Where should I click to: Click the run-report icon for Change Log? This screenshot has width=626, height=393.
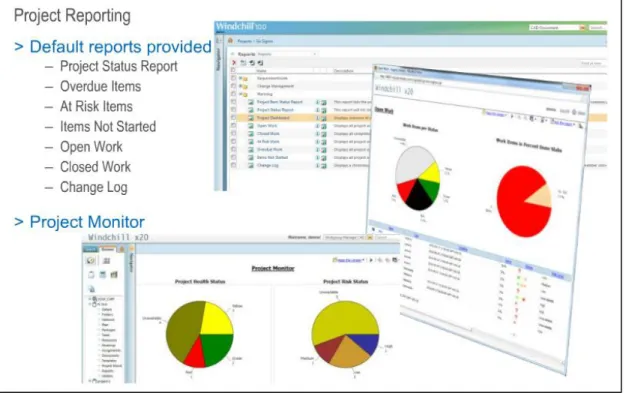pyautogui.click(x=323, y=165)
